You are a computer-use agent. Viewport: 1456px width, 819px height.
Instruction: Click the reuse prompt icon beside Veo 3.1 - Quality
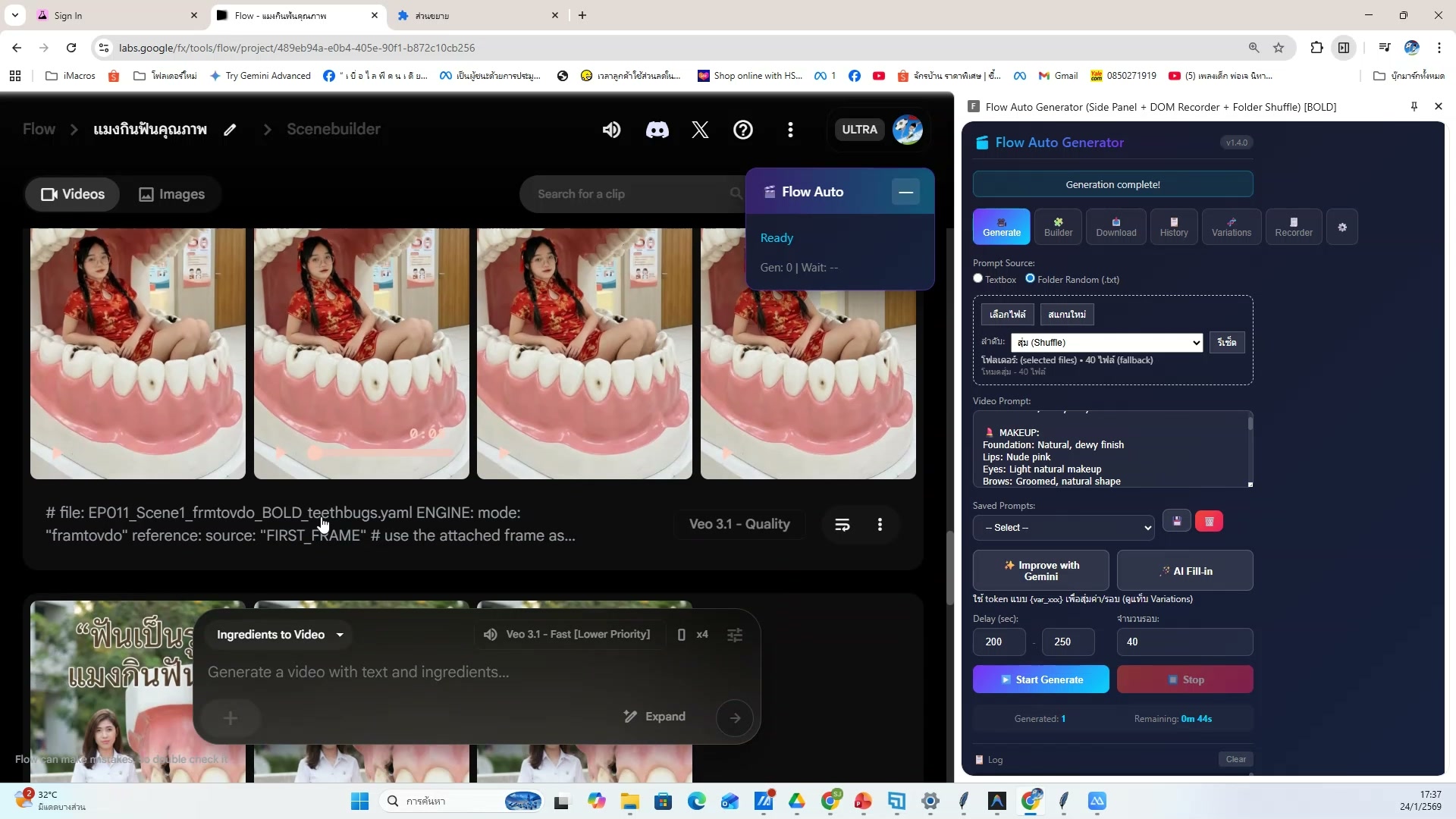pyautogui.click(x=842, y=525)
